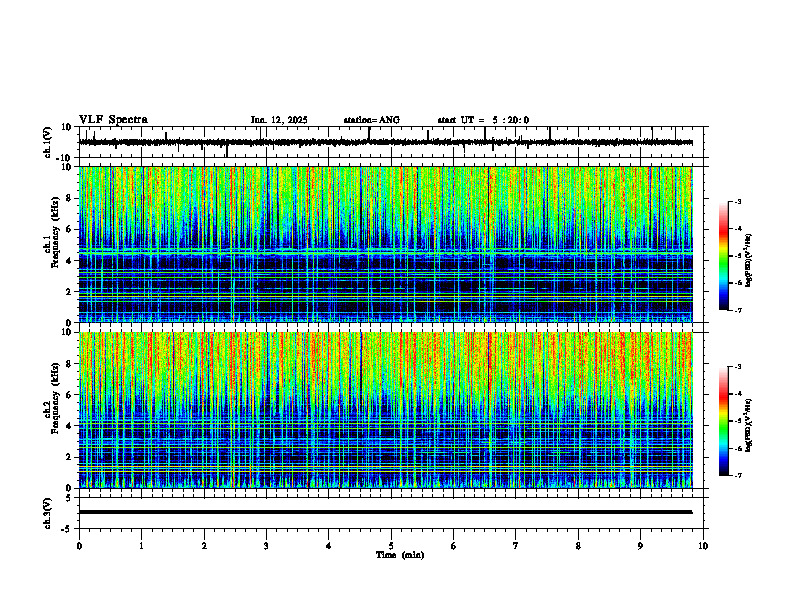792x612 pixels.
Task: Click time axis tick label "7"
Action: [x=516, y=546]
